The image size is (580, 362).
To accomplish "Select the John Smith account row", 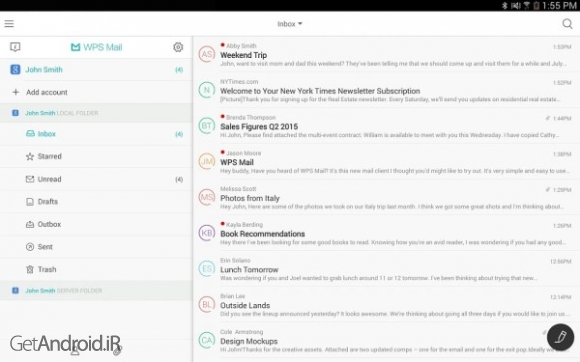I will pos(96,70).
